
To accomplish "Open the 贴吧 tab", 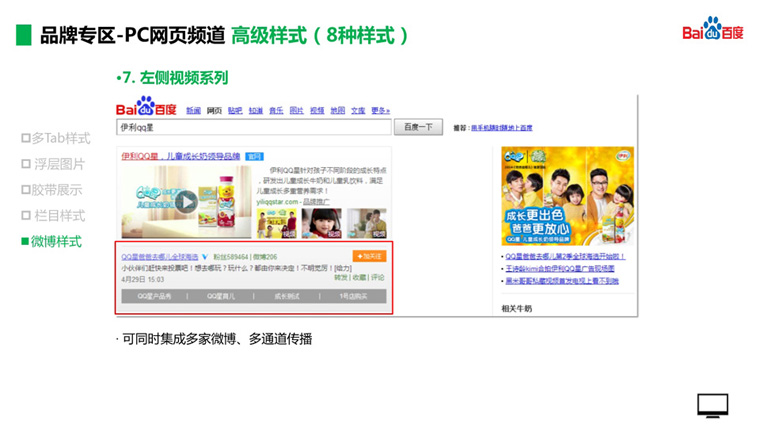I will pos(235,111).
